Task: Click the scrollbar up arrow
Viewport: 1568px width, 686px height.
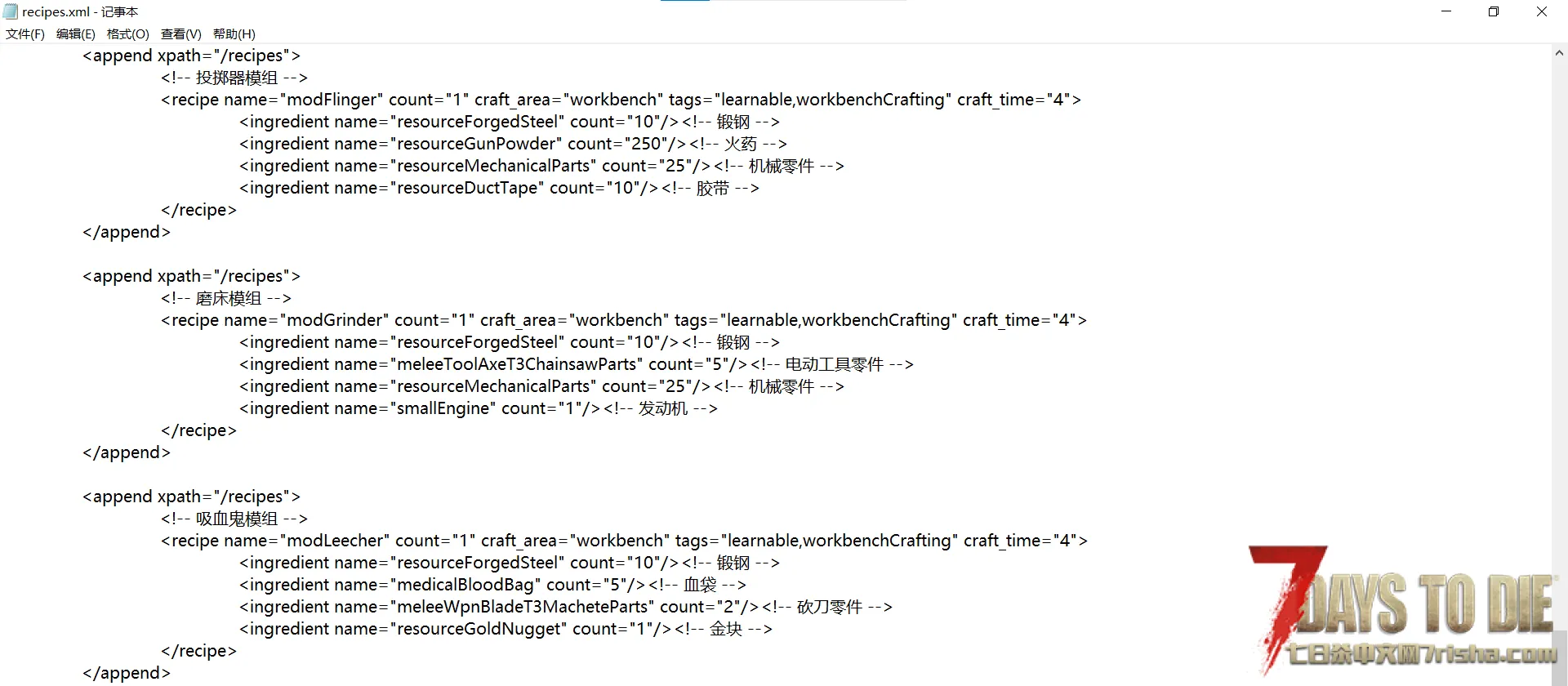Action: (x=1559, y=53)
